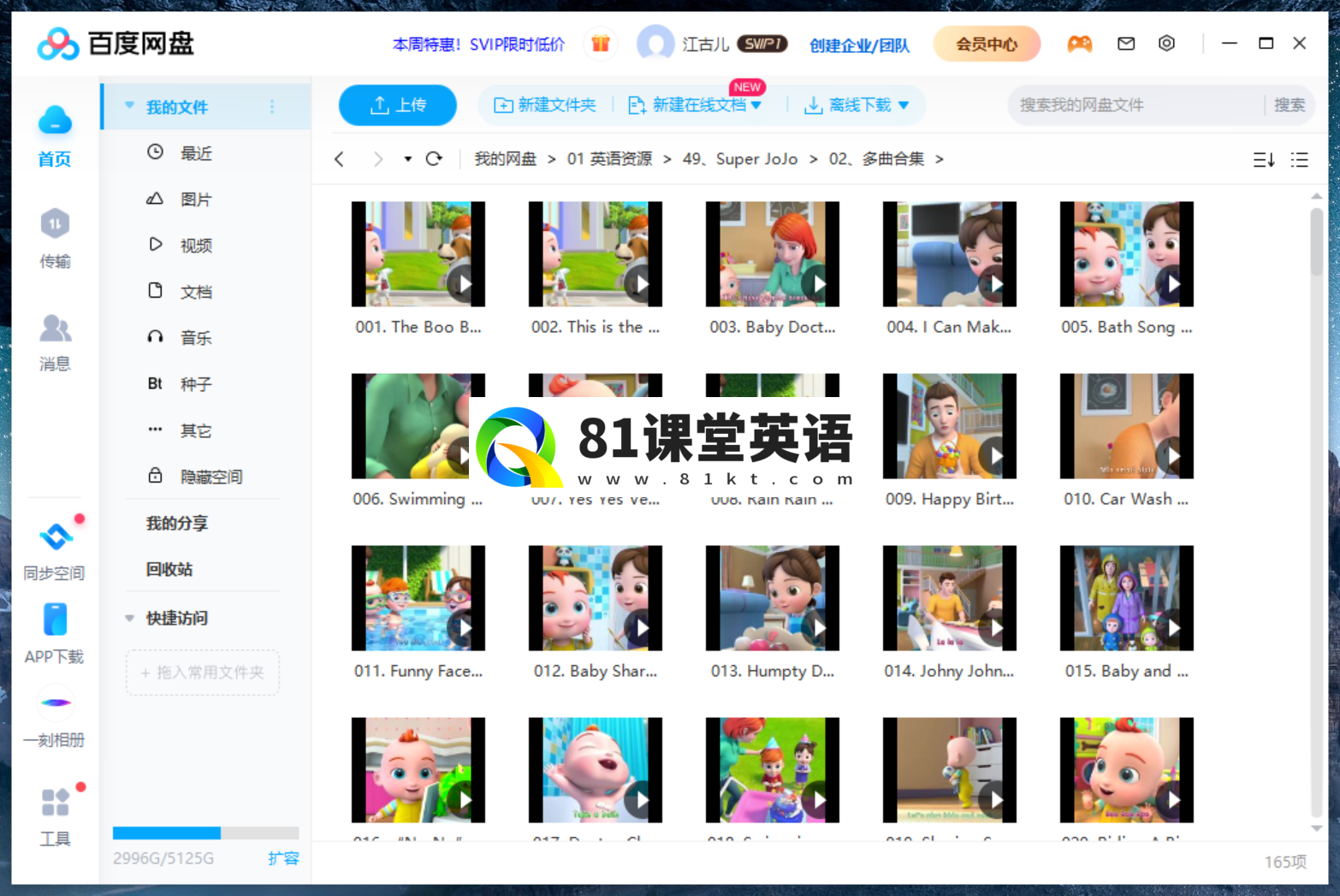
Task: Go to 49、Super JoJo breadcrumb
Action: pyautogui.click(x=740, y=159)
